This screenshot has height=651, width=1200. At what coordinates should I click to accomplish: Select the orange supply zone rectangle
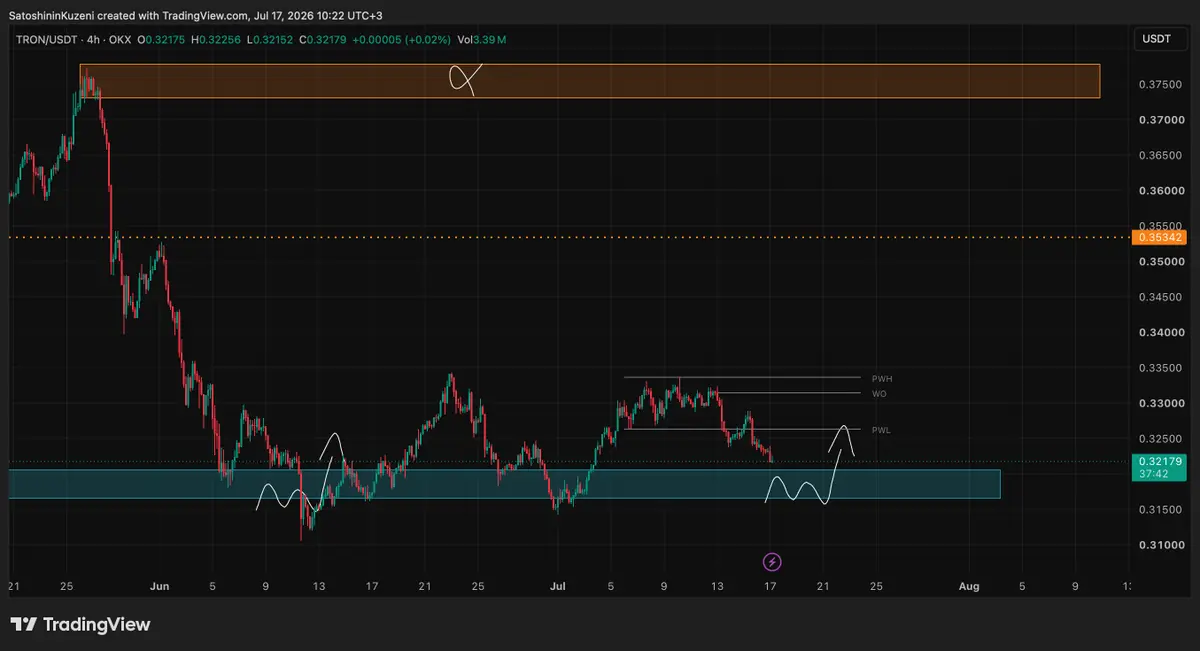[x=590, y=81]
